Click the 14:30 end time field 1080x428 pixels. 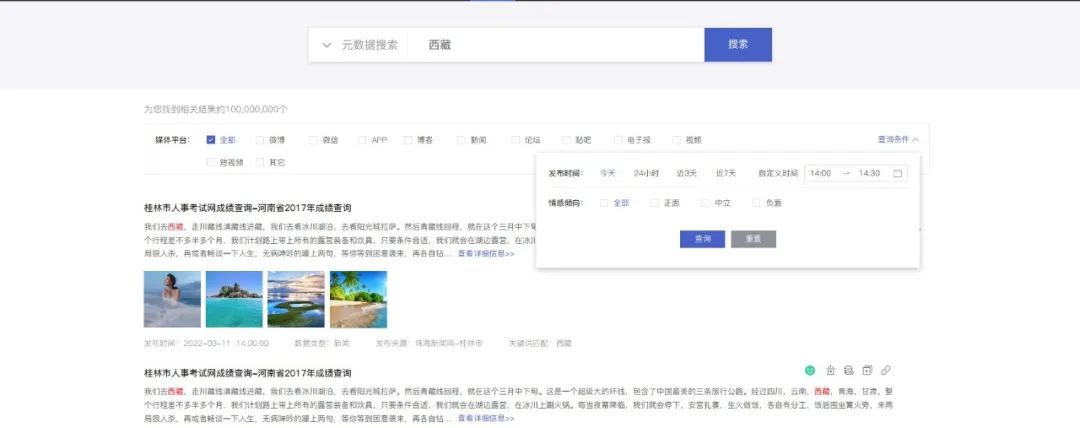(869, 173)
